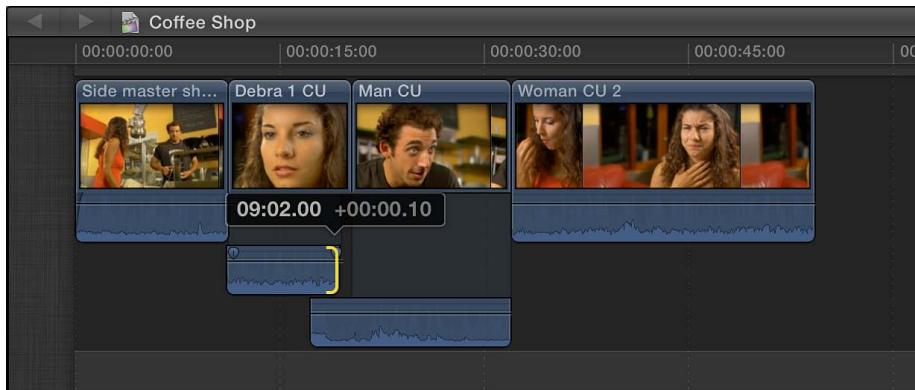Click the +00:00.10 trim offset readout

[383, 209]
